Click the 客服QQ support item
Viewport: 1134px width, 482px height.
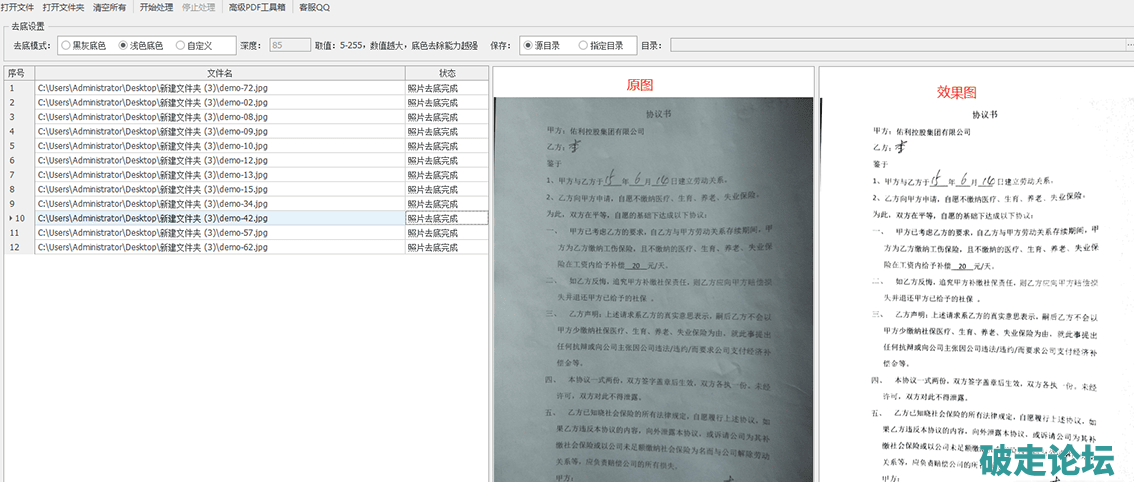314,7
